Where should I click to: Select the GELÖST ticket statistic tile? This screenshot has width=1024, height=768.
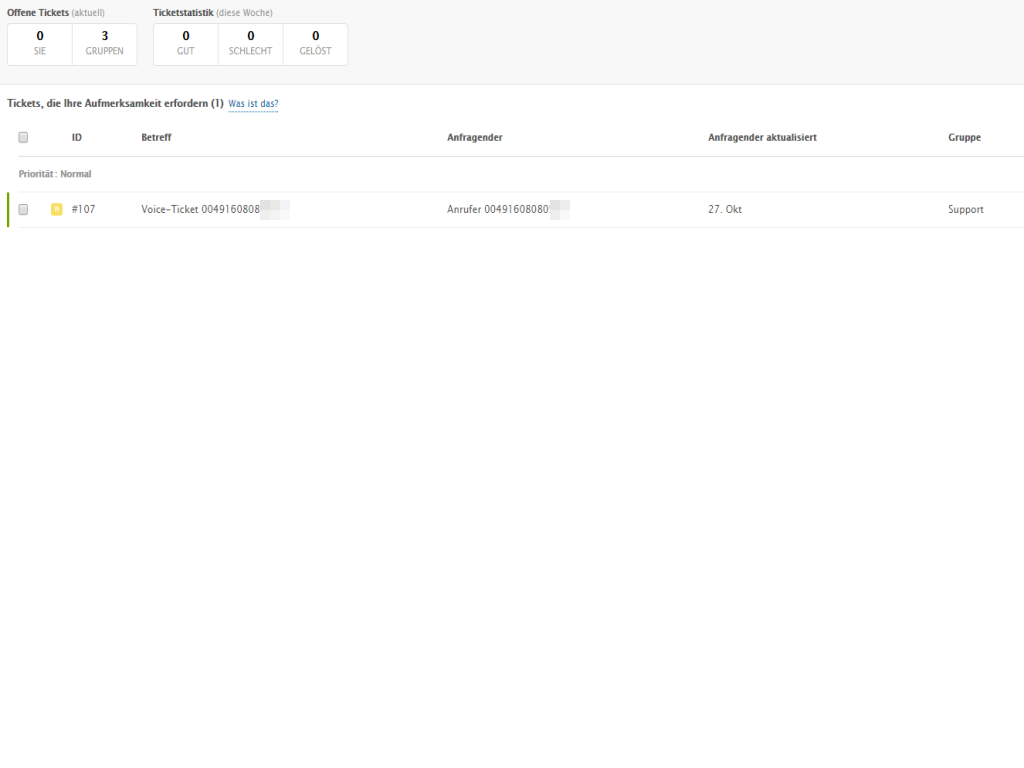click(315, 43)
